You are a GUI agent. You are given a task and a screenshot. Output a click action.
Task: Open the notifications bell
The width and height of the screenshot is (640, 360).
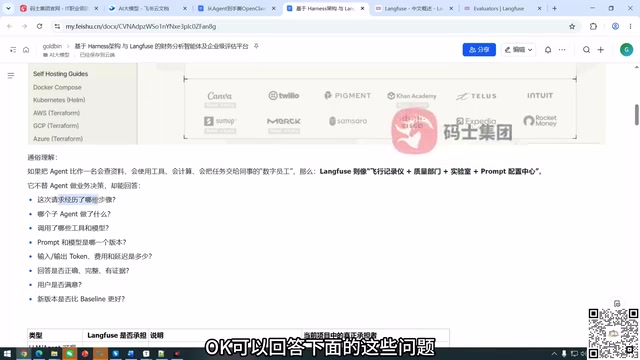point(548,50)
